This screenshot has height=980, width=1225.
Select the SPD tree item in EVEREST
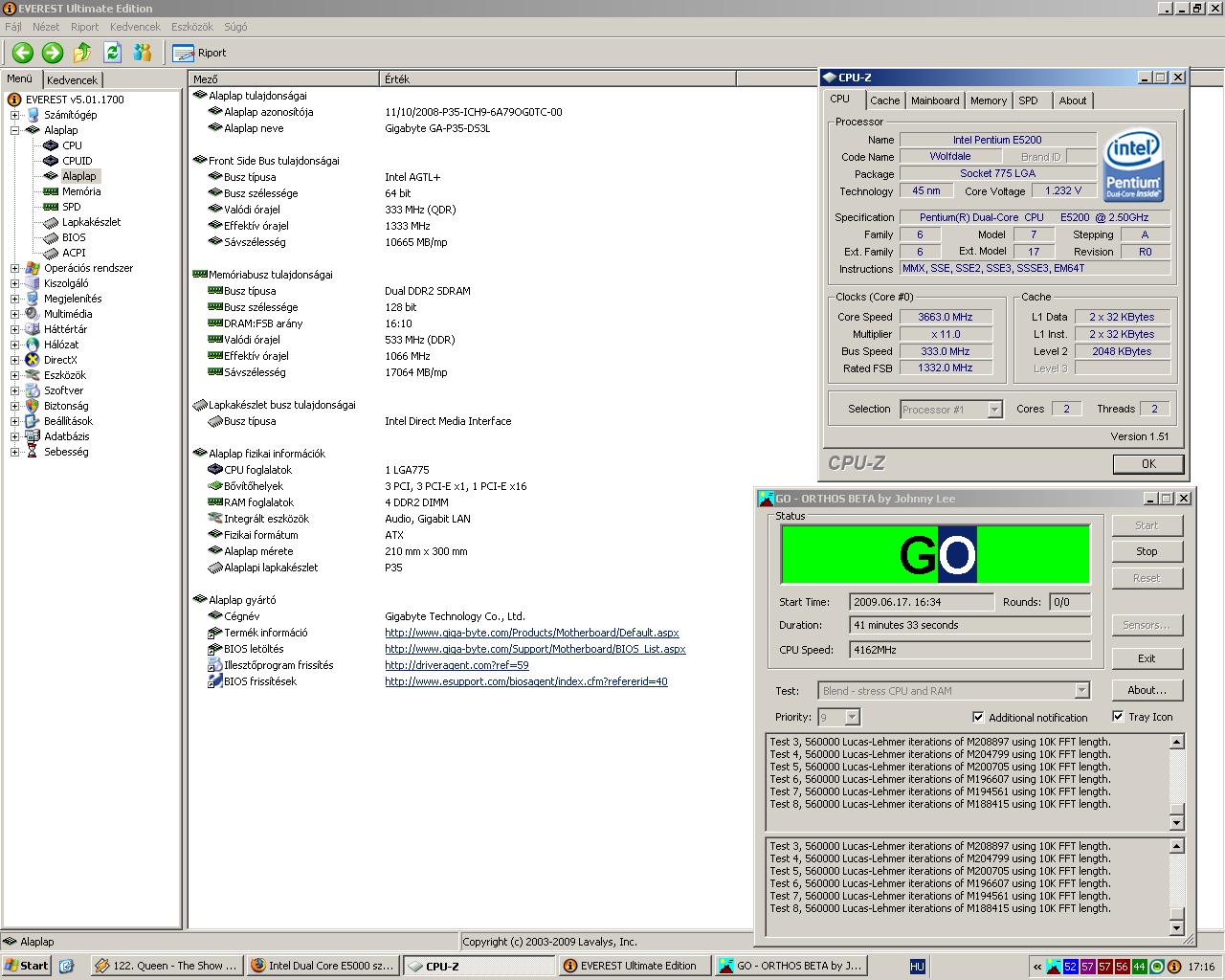click(72, 207)
